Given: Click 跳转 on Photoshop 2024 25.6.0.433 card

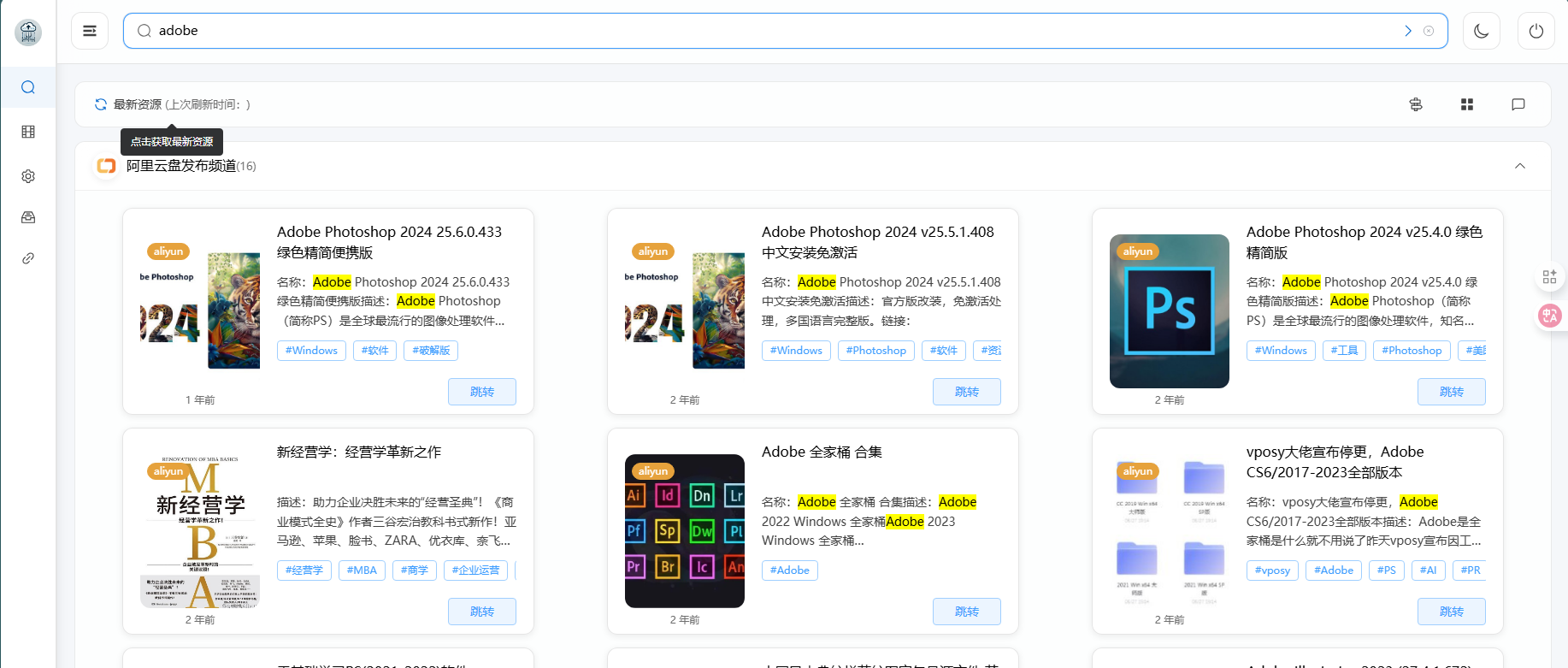Looking at the screenshot, I should [482, 392].
